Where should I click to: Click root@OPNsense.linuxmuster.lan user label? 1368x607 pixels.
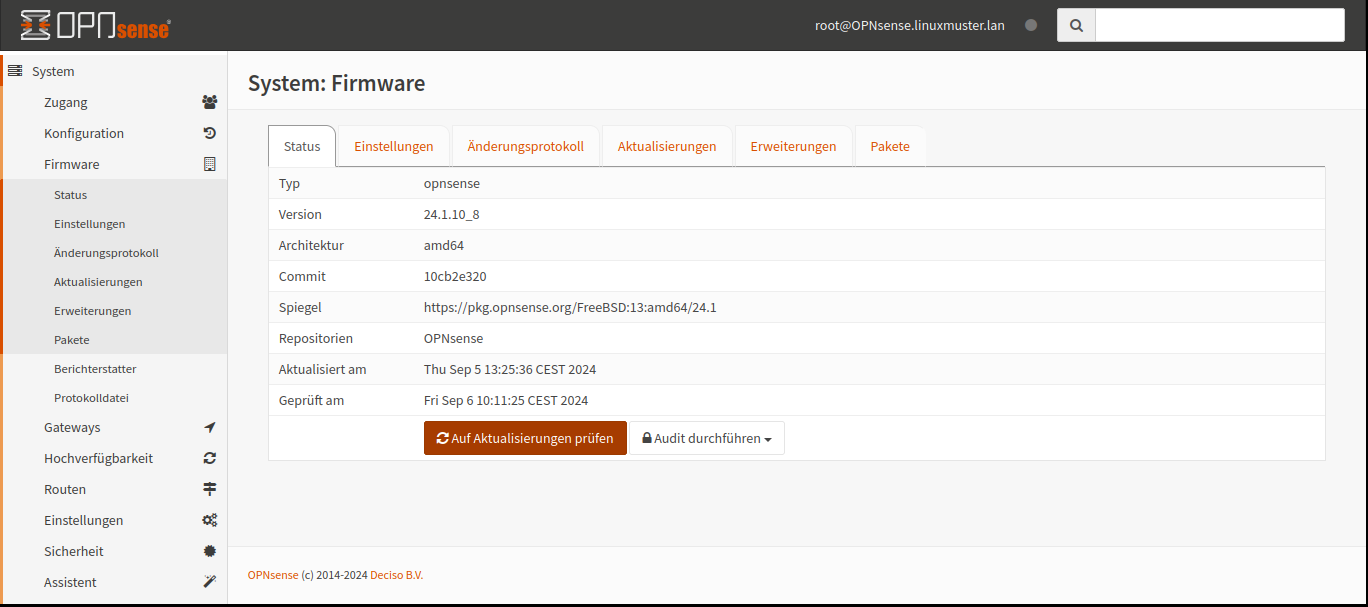point(910,26)
